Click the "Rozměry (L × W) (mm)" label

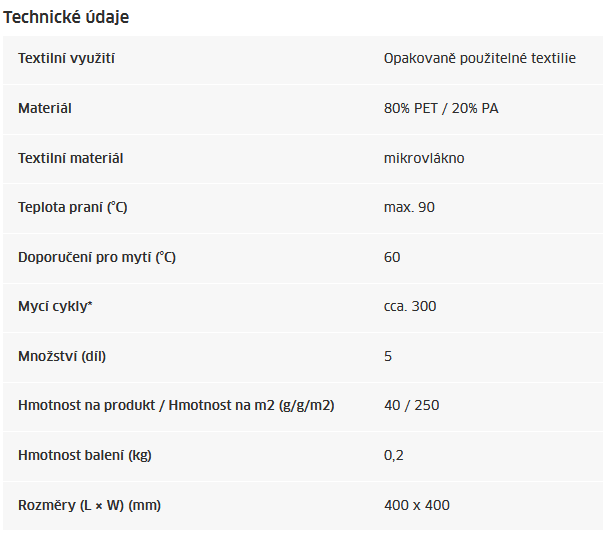pos(89,505)
